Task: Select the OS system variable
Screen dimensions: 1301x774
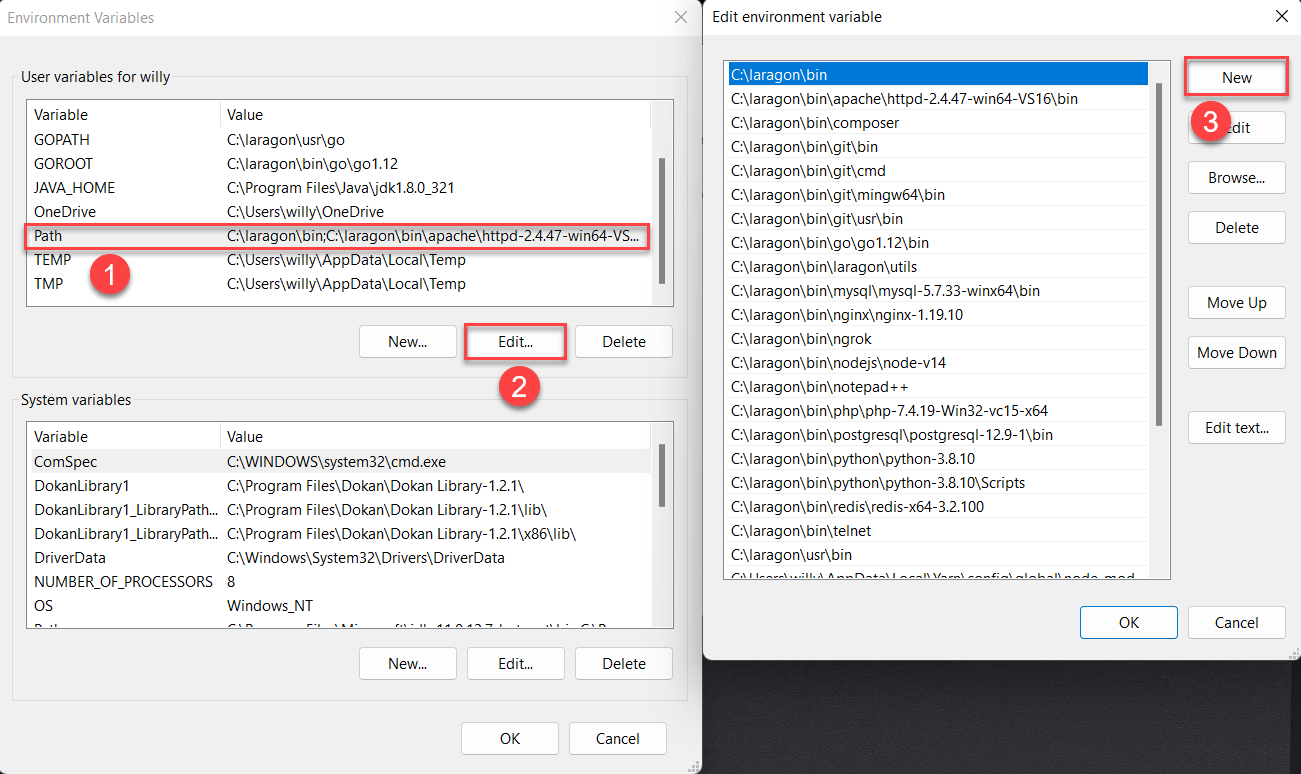Action: 340,606
